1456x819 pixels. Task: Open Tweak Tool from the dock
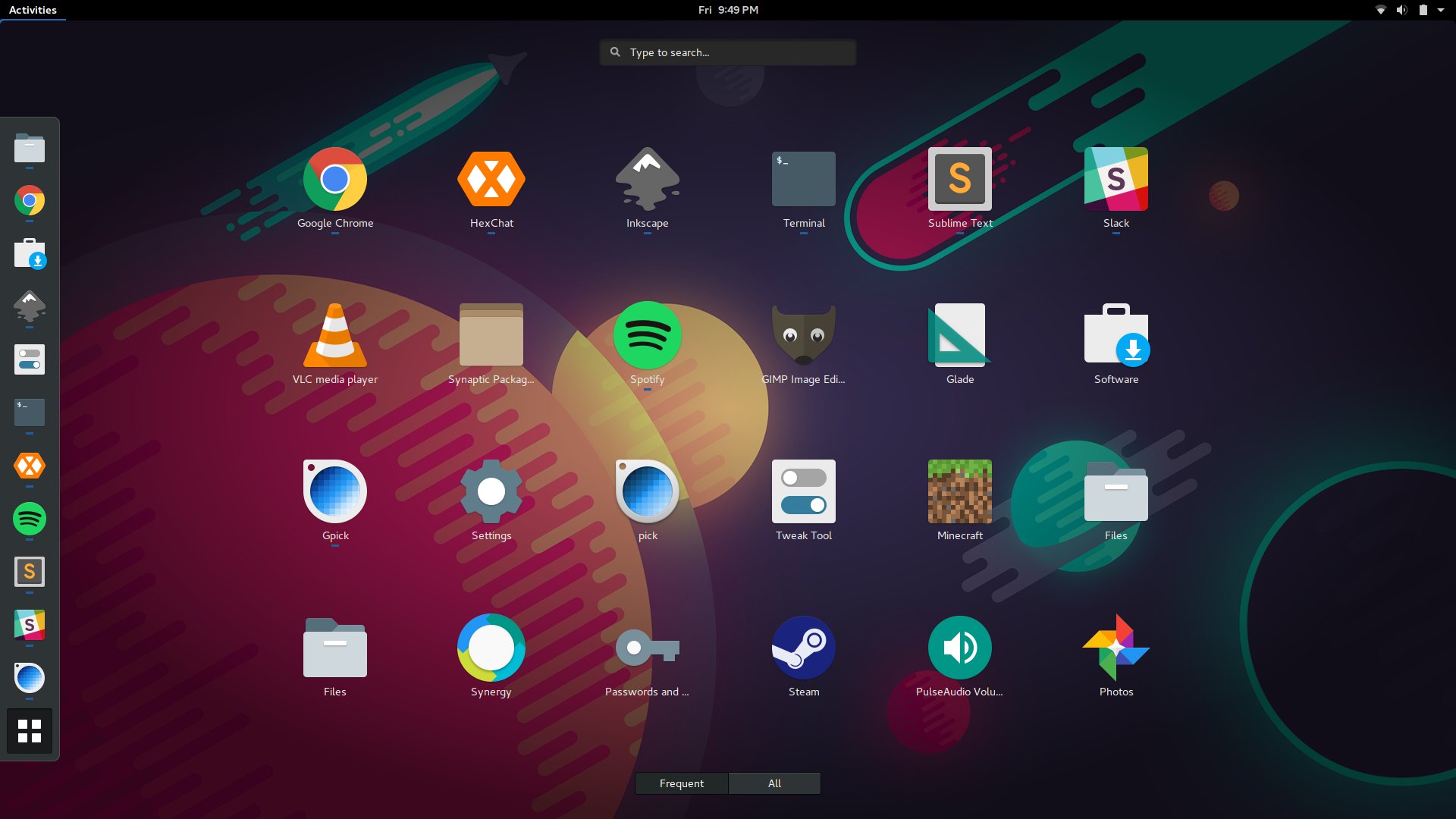[x=30, y=360]
